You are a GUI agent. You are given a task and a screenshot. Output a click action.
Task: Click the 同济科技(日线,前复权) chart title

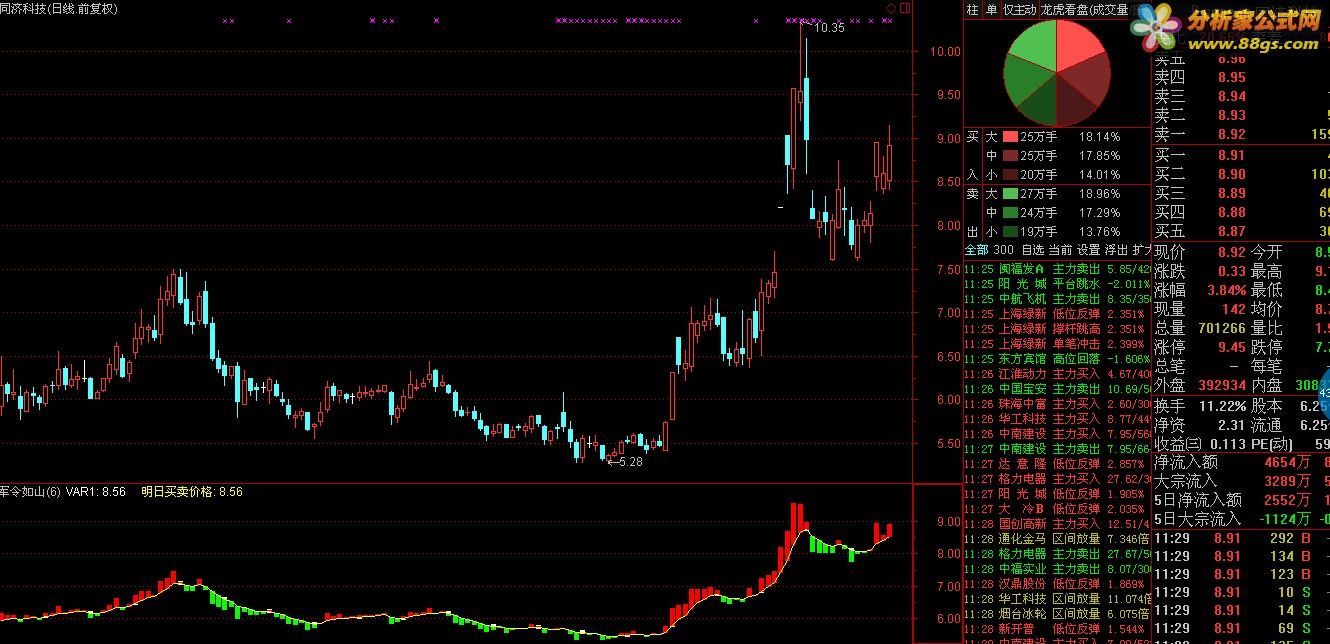(59, 8)
